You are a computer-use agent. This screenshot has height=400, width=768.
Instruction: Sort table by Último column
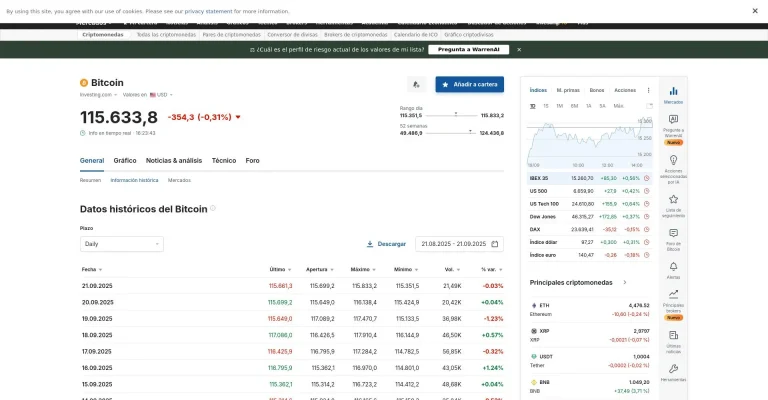(x=280, y=269)
